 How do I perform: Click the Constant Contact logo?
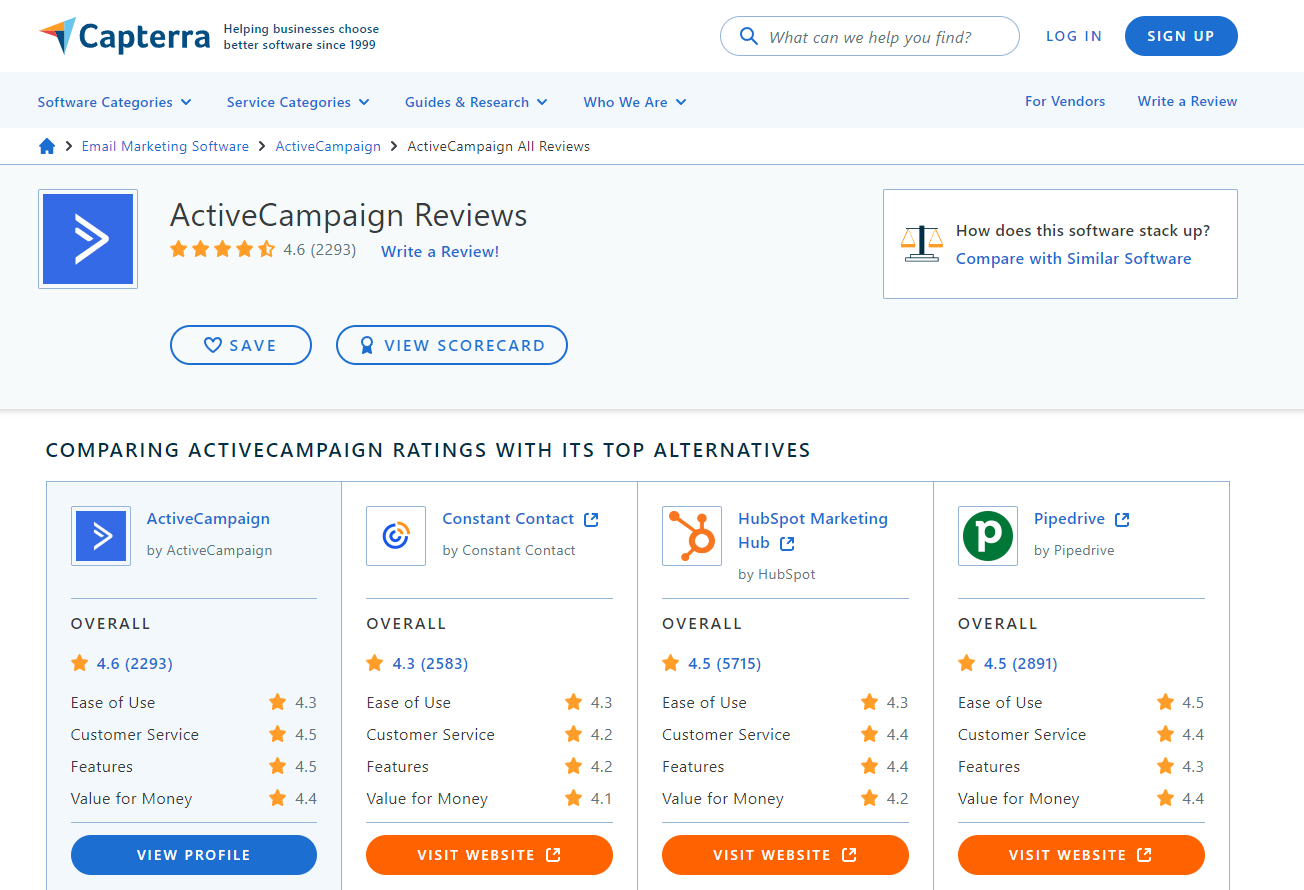tap(396, 536)
